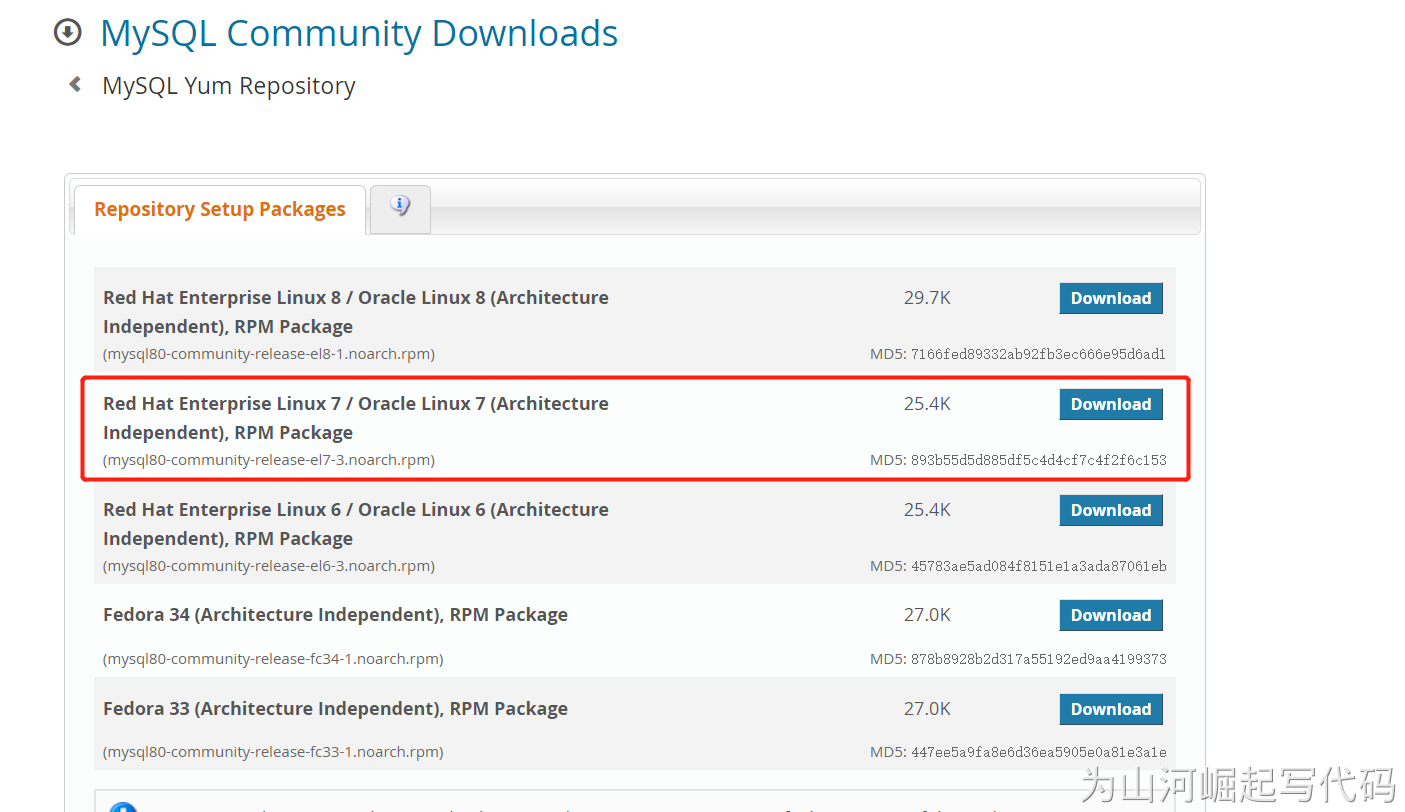Click the download circle icon beside page title

tap(67, 33)
